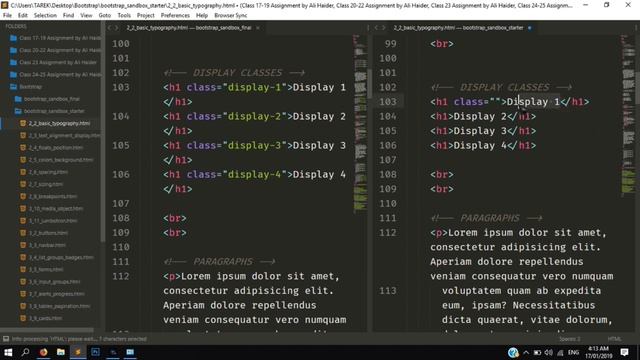Click line number 106 in right pane gutter

coord(388,146)
